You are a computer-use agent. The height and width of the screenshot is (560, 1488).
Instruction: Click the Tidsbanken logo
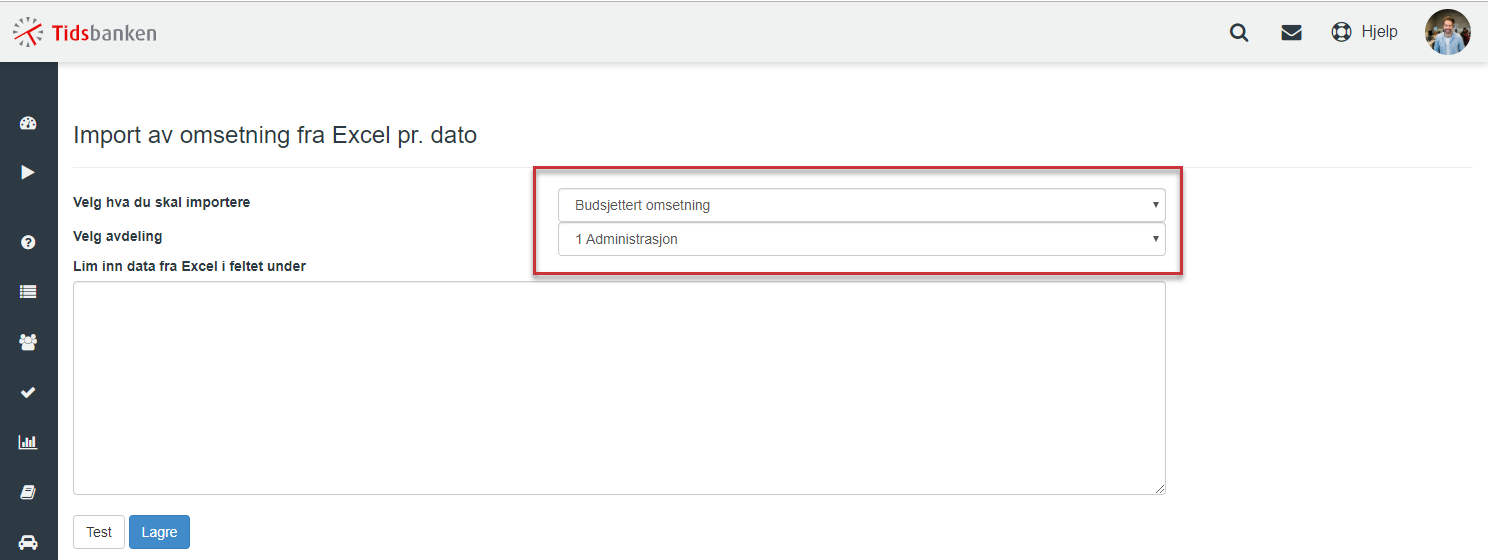tap(84, 32)
